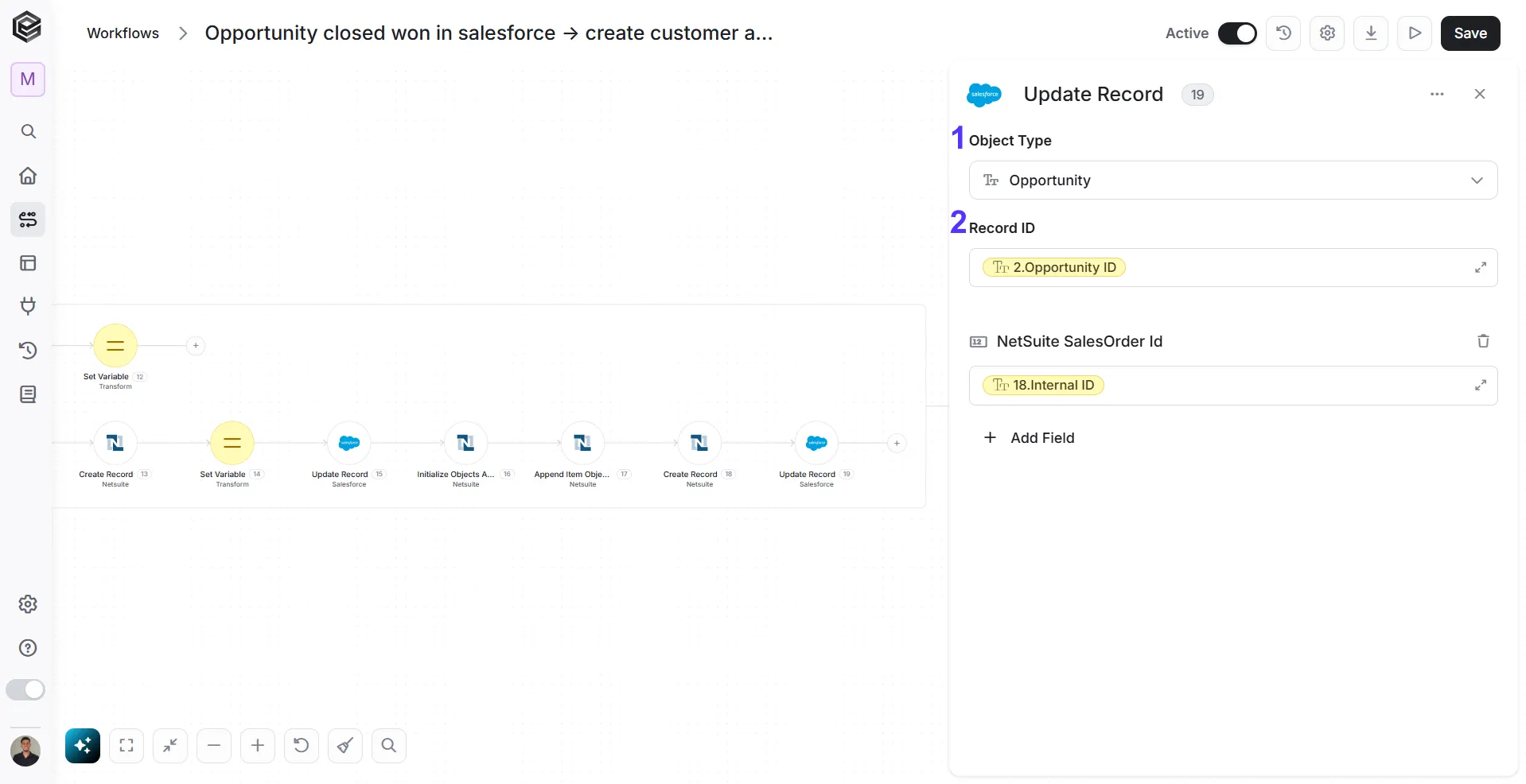Click the download/export workflow icon

[1371, 33]
